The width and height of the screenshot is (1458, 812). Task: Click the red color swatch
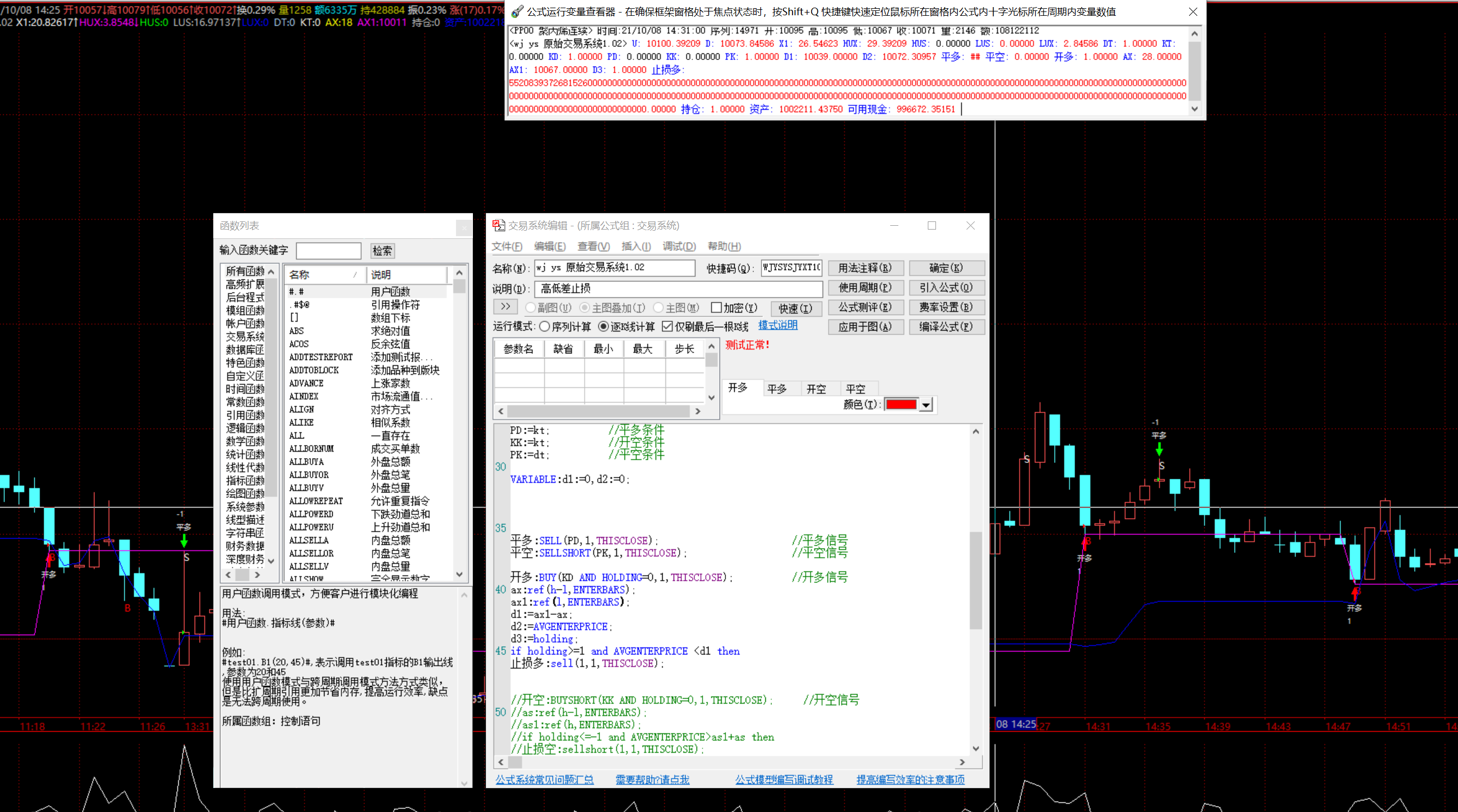click(x=901, y=404)
